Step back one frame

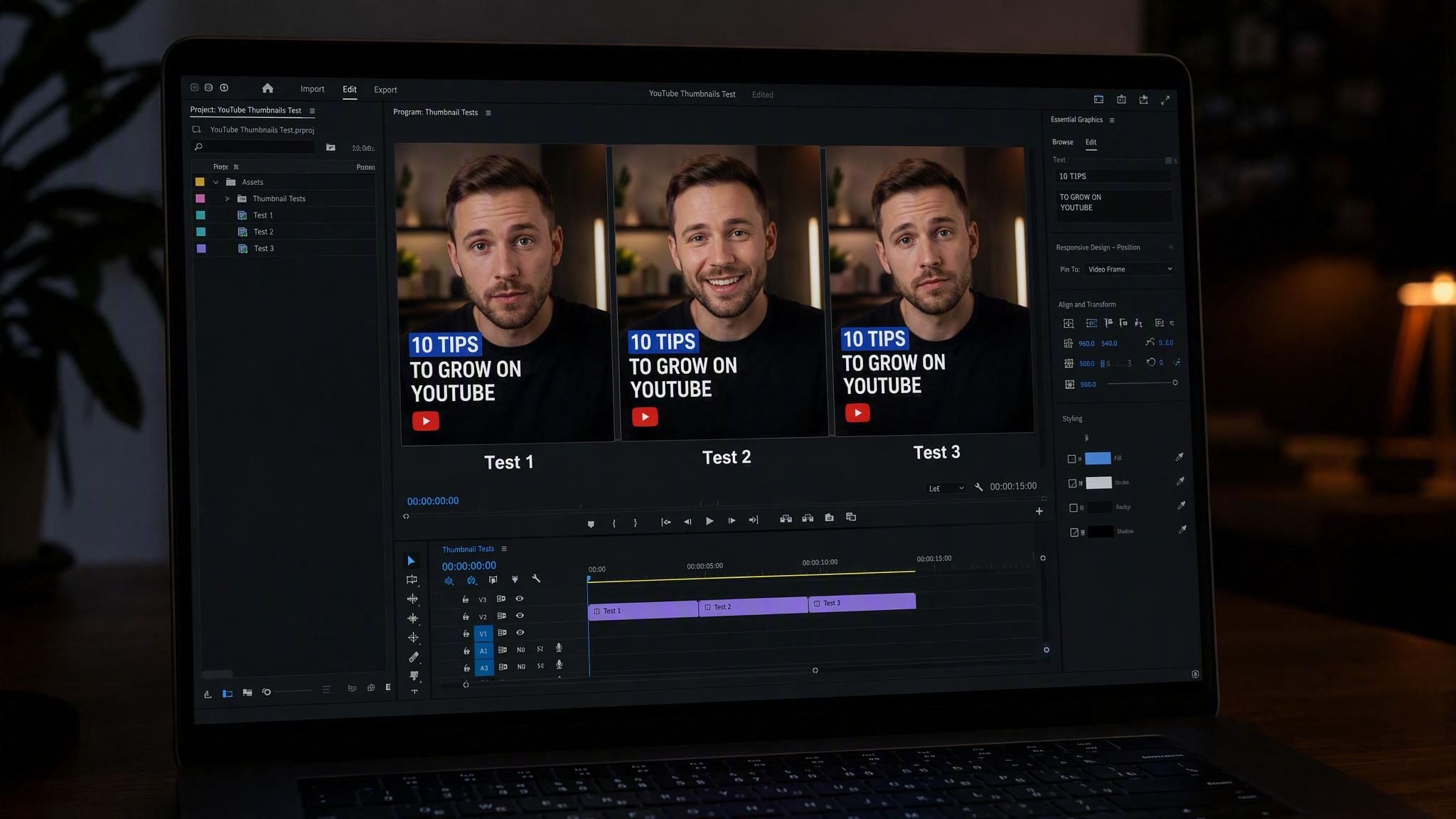coord(687,521)
